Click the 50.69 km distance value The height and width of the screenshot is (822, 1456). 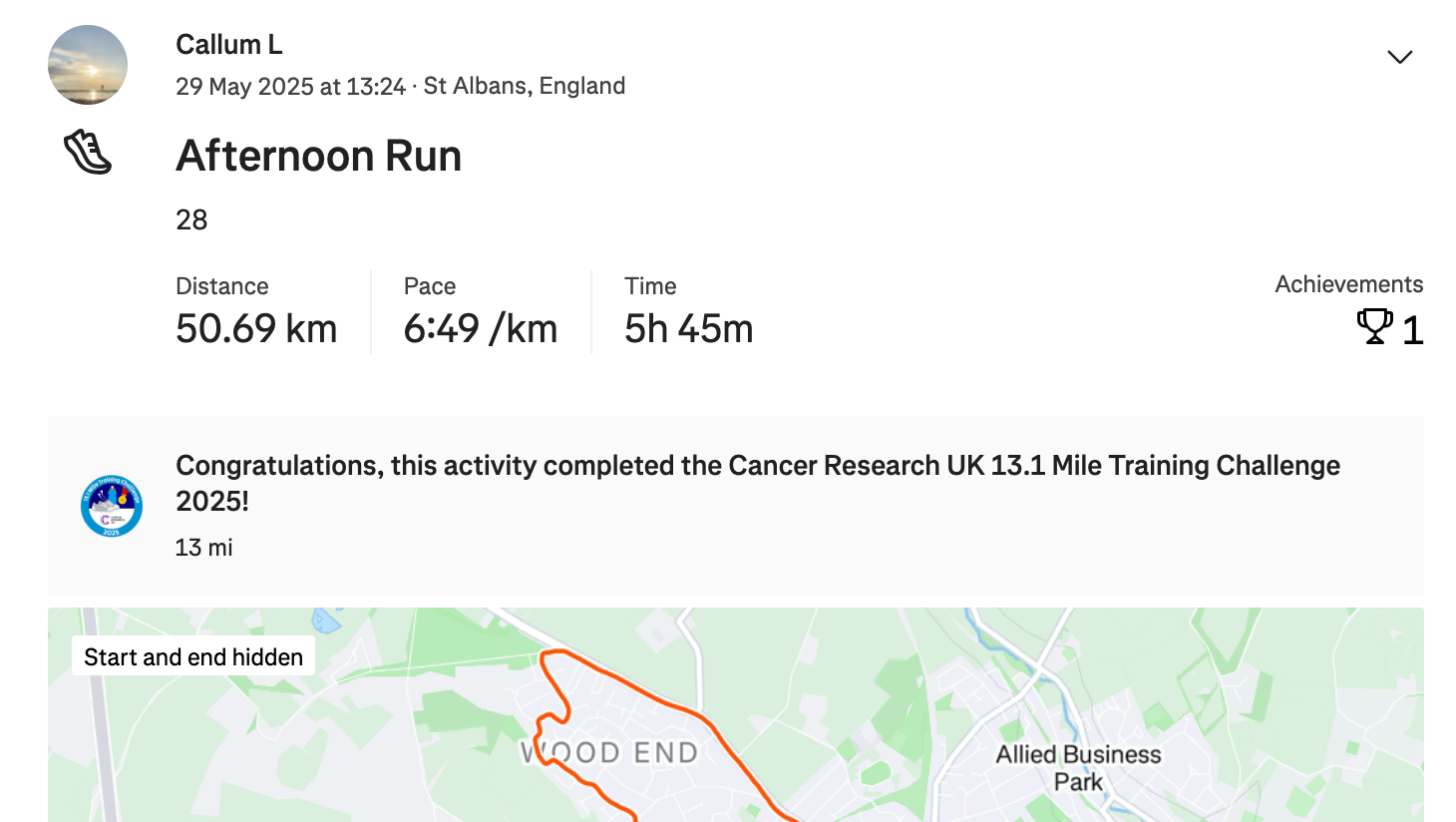click(x=256, y=329)
